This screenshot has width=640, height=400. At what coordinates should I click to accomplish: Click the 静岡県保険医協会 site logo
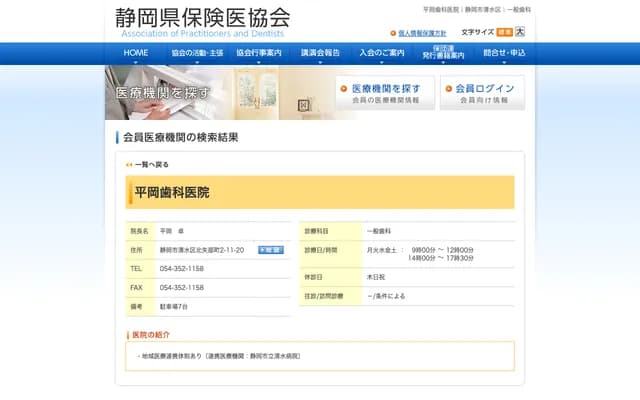[203, 22]
